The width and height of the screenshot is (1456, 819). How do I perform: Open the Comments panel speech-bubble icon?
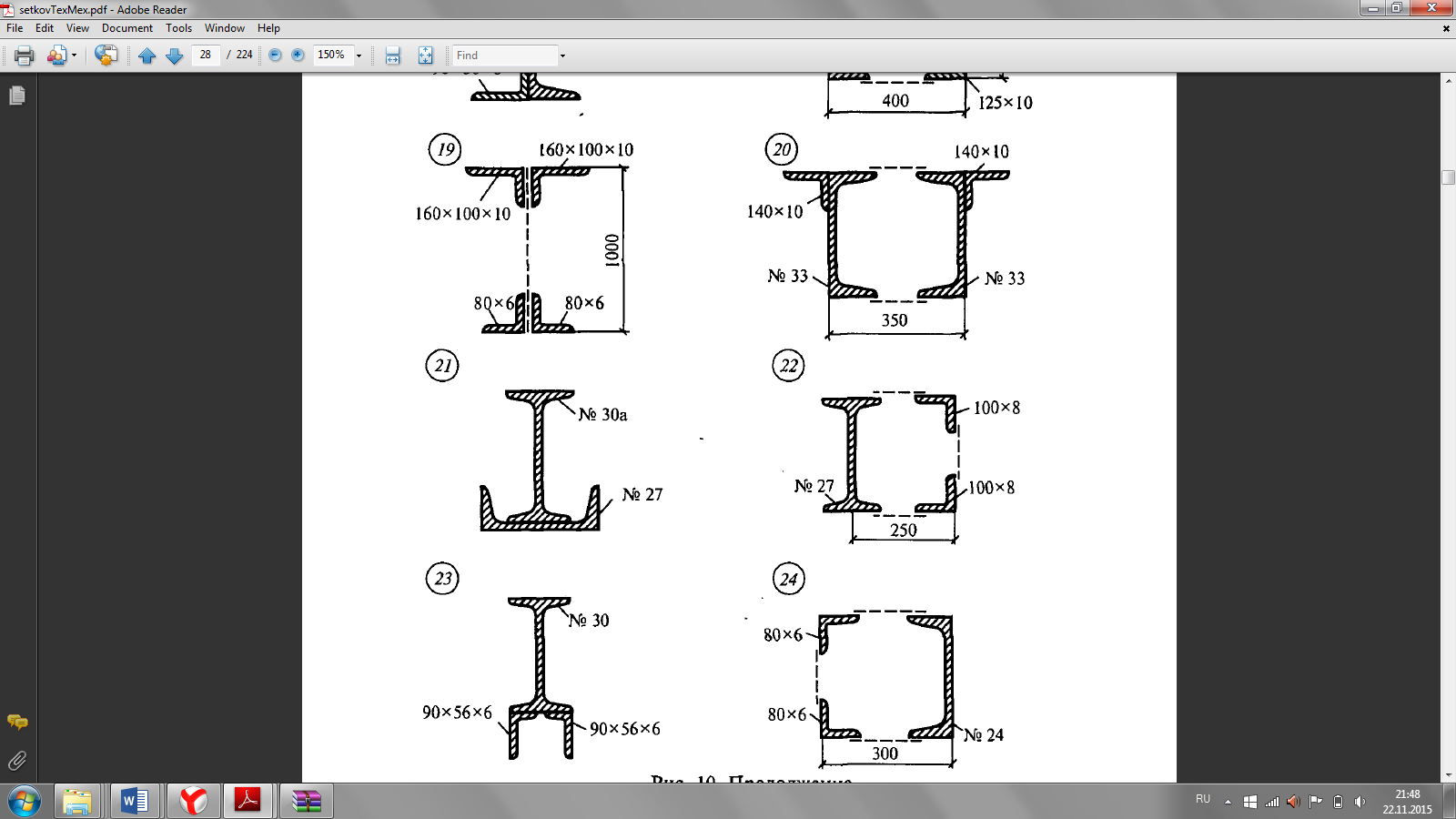pyautogui.click(x=17, y=722)
